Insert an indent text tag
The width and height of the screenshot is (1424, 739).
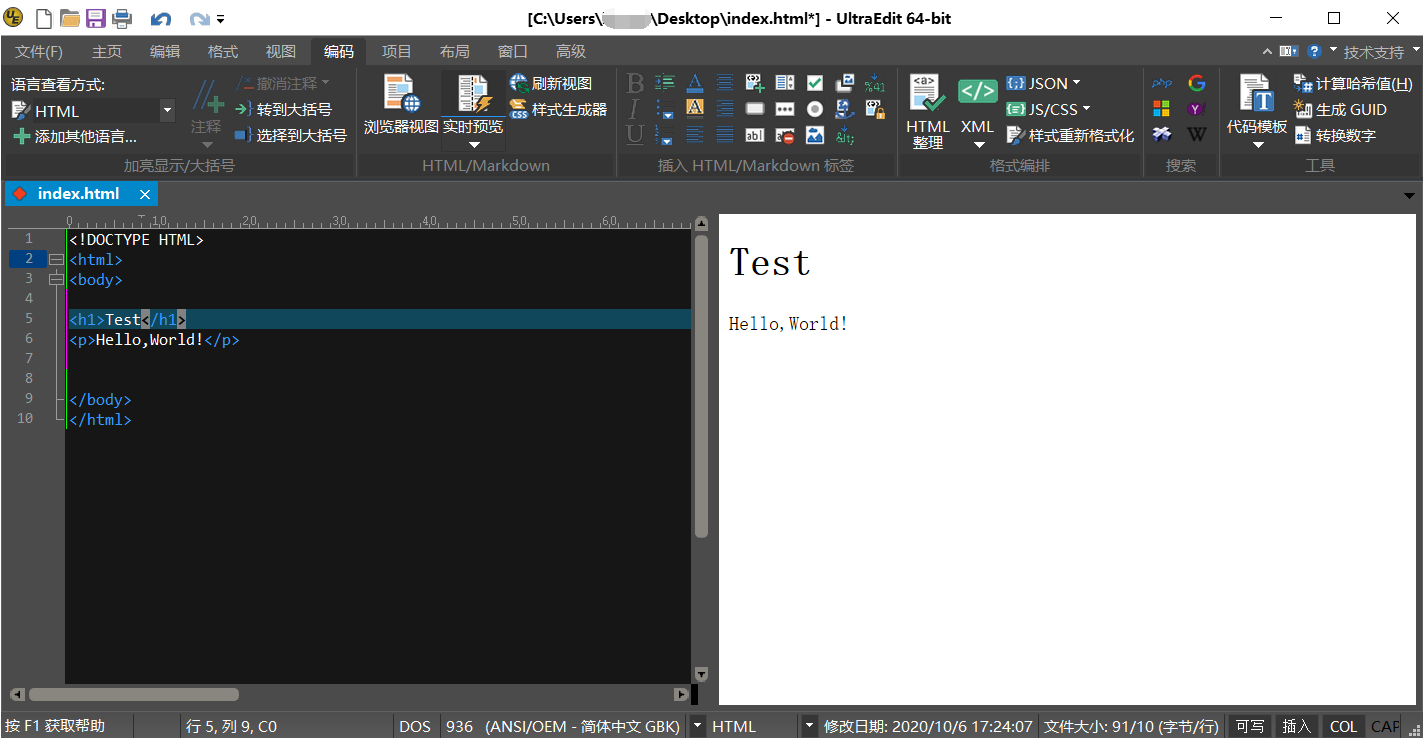665,82
